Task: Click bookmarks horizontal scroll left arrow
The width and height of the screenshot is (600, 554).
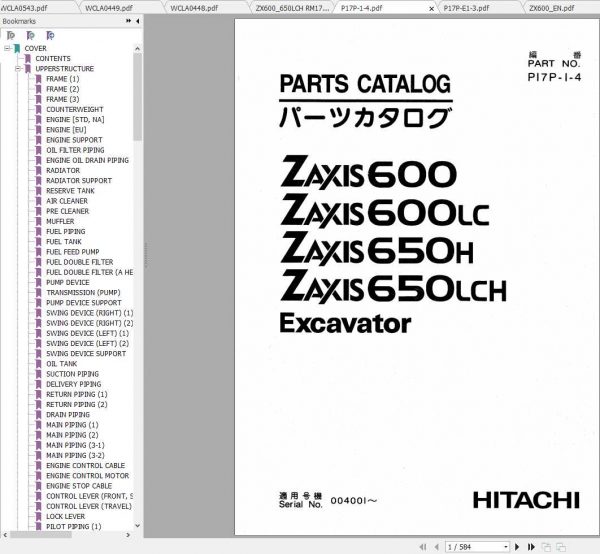Action: click(x=5, y=535)
